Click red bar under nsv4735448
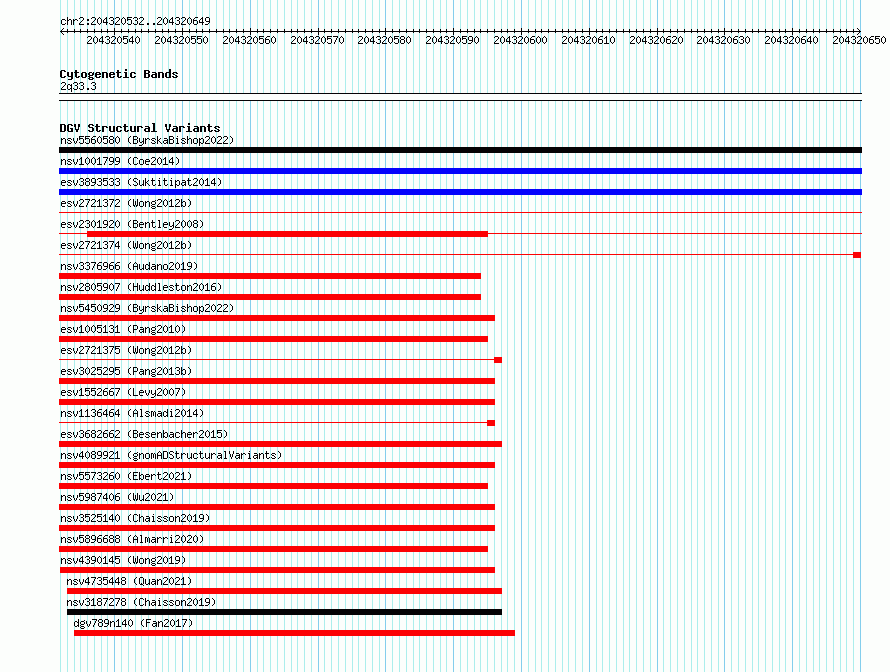890x672 pixels. point(284,591)
